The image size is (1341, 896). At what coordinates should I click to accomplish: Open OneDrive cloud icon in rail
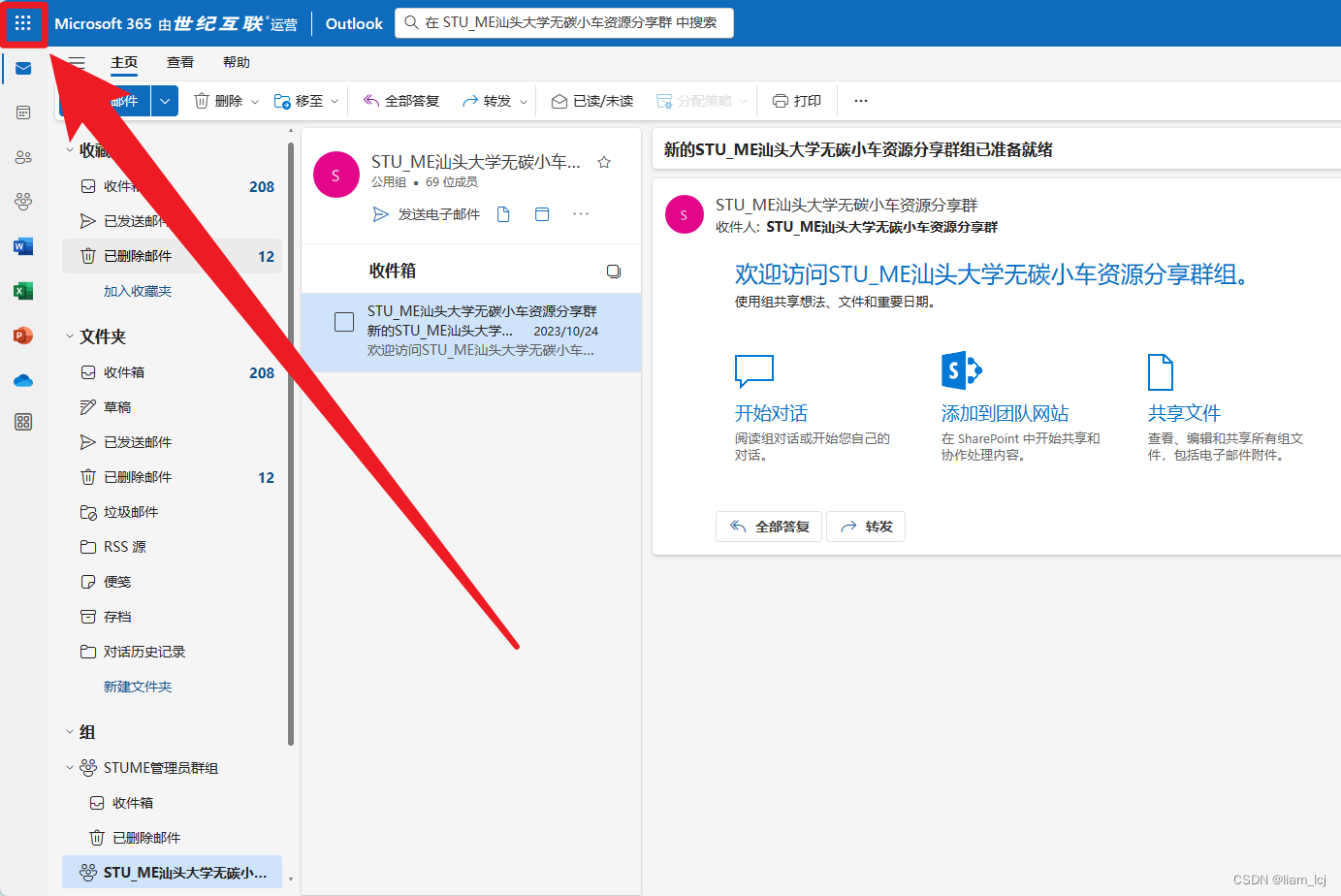[23, 380]
